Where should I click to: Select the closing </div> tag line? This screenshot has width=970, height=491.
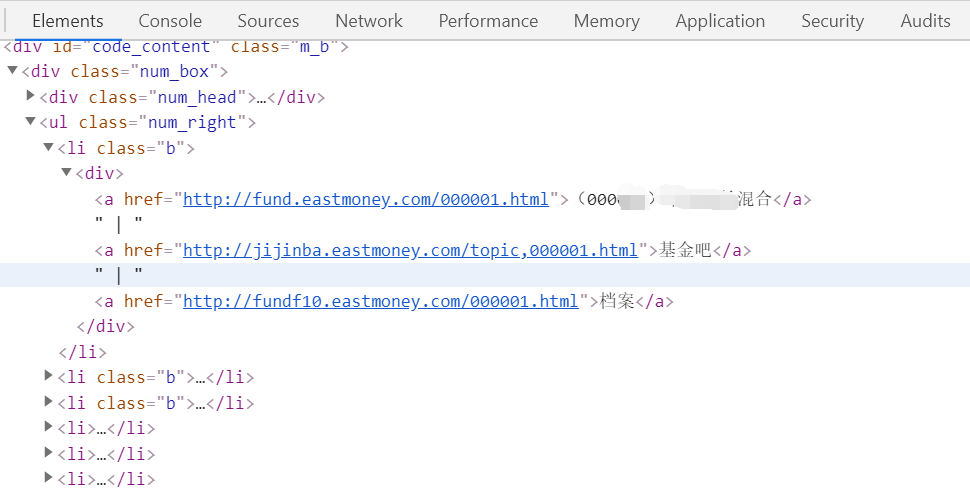[x=105, y=327]
